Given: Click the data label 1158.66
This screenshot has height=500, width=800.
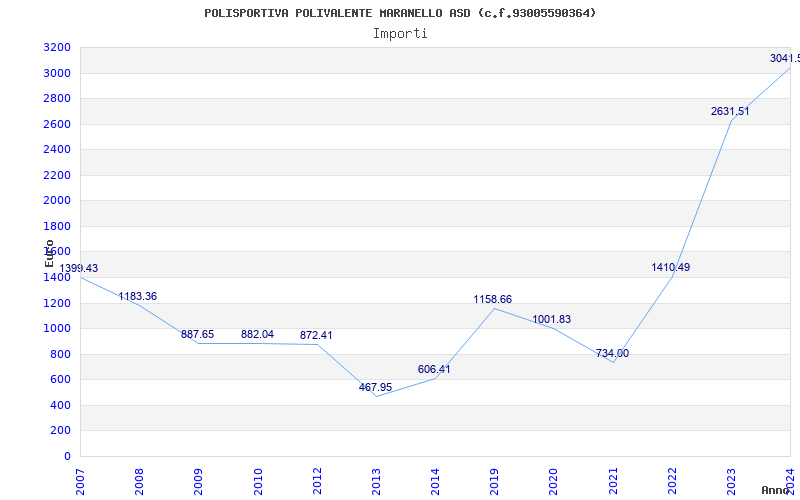Looking at the screenshot, I should [x=493, y=299].
